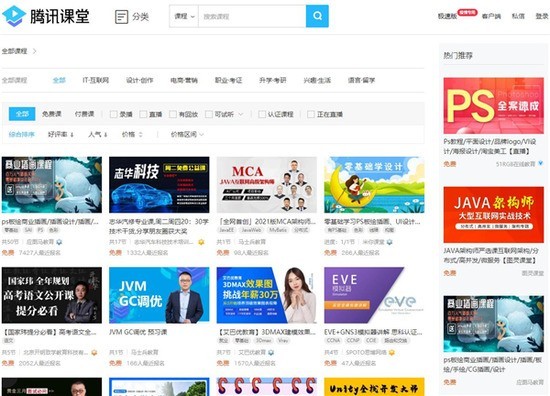
Task: Expand the 可试听 dropdown arrow
Action: tap(241, 114)
